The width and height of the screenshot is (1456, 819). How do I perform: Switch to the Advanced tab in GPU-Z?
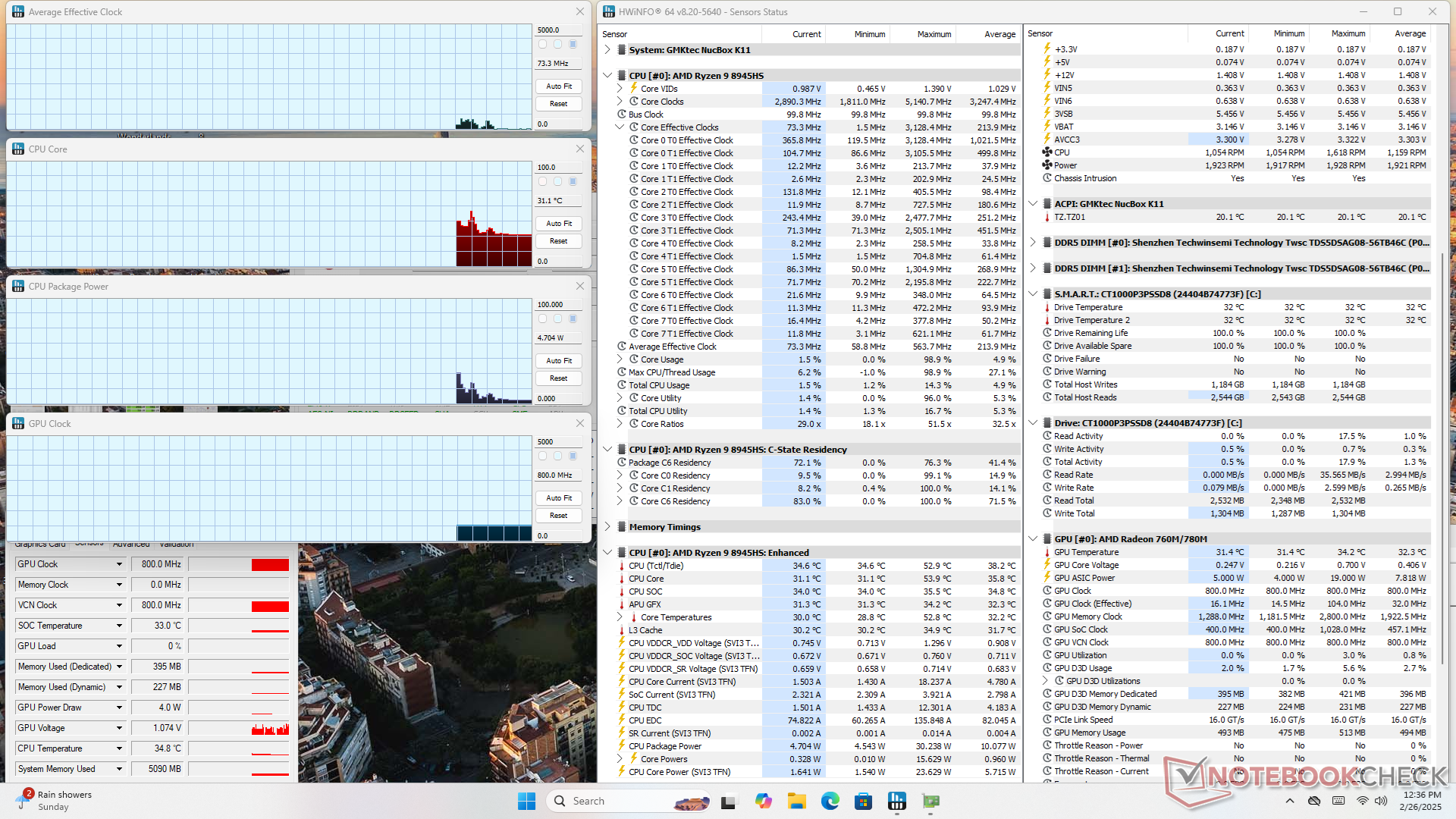coord(131,544)
